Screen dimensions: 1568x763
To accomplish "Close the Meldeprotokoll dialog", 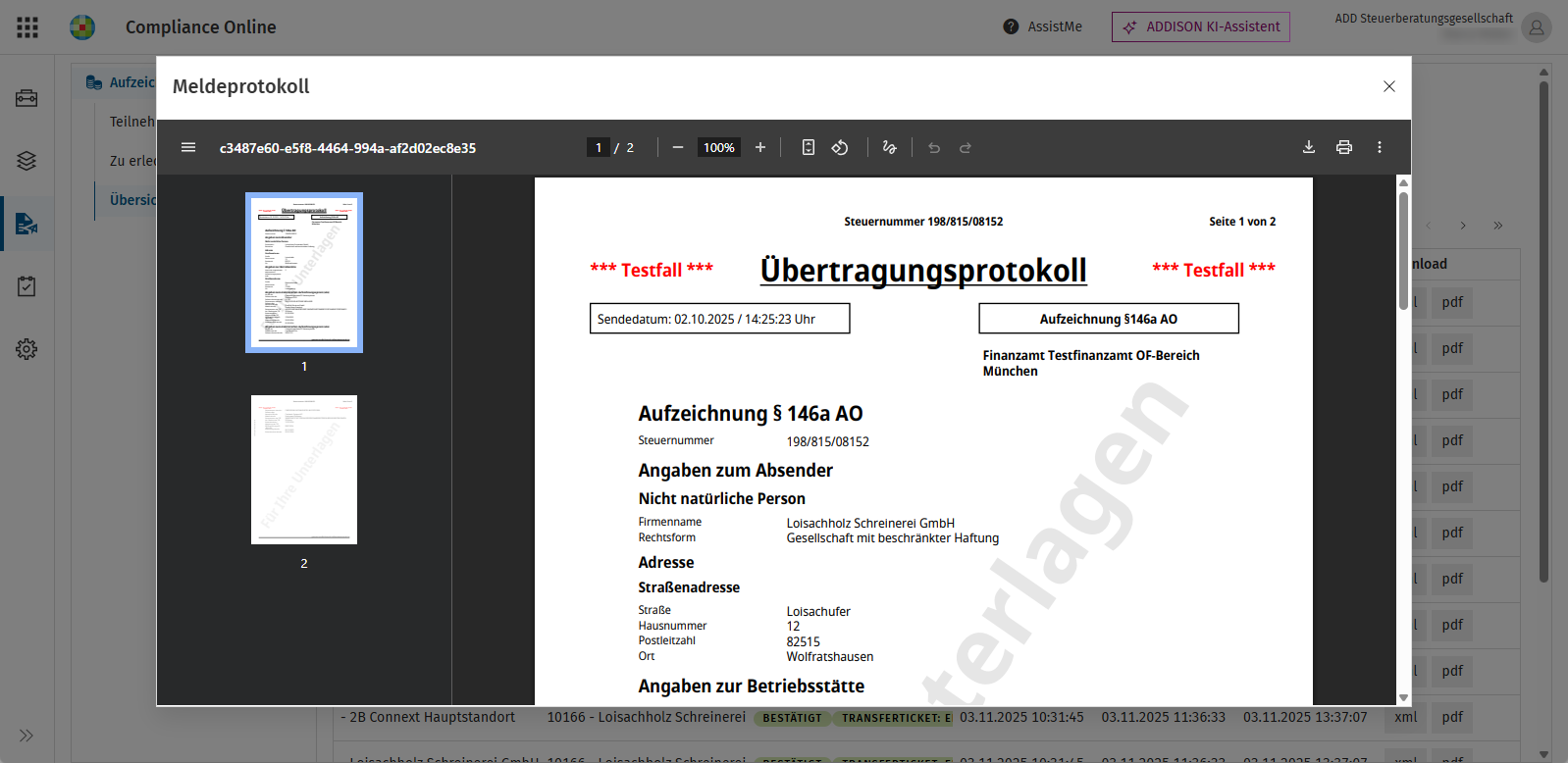I will pyautogui.click(x=1389, y=86).
